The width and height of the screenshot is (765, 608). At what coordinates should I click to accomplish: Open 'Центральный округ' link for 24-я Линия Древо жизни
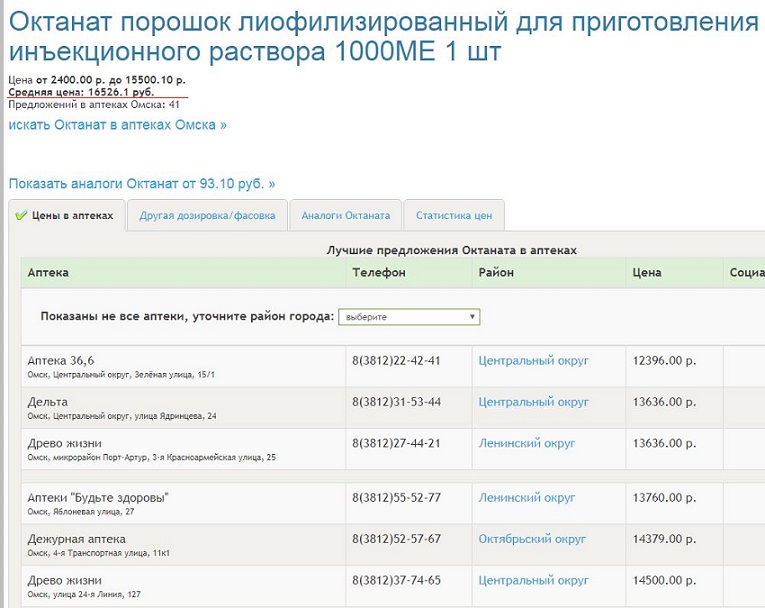point(533,580)
